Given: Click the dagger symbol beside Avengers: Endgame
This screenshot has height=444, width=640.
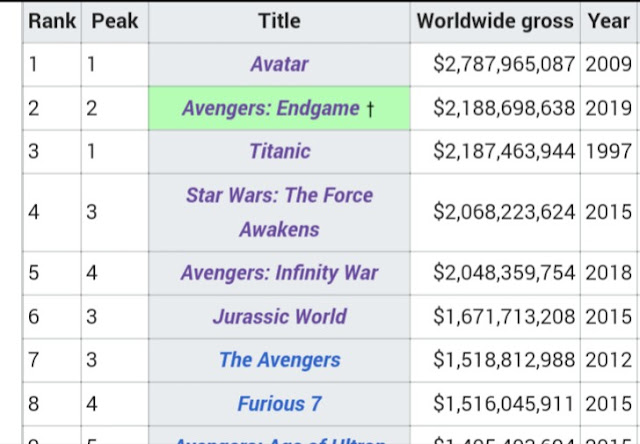Looking at the screenshot, I should click(370, 108).
